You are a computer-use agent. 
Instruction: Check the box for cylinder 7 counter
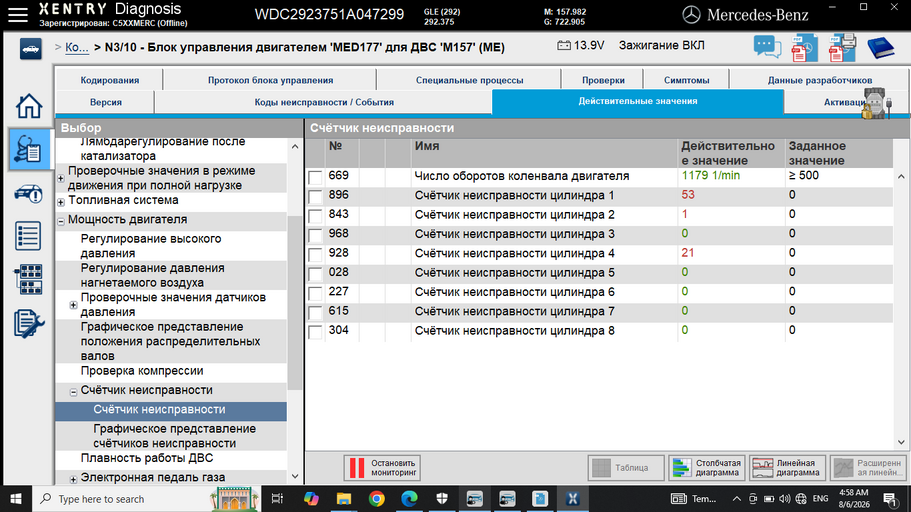coord(315,313)
